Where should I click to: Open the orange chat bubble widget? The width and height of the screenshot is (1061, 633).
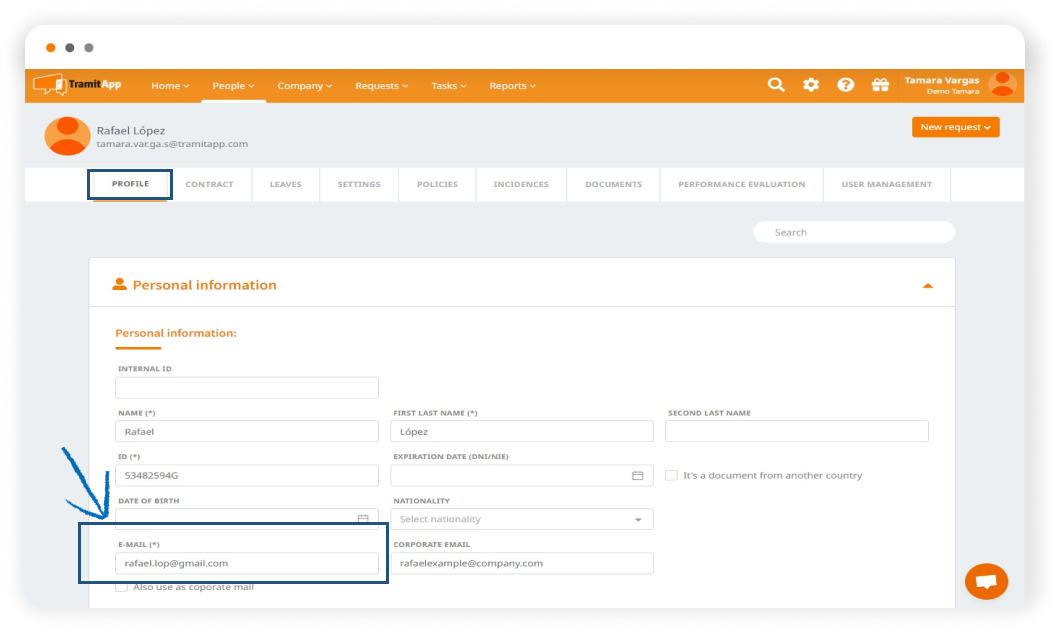click(x=986, y=581)
